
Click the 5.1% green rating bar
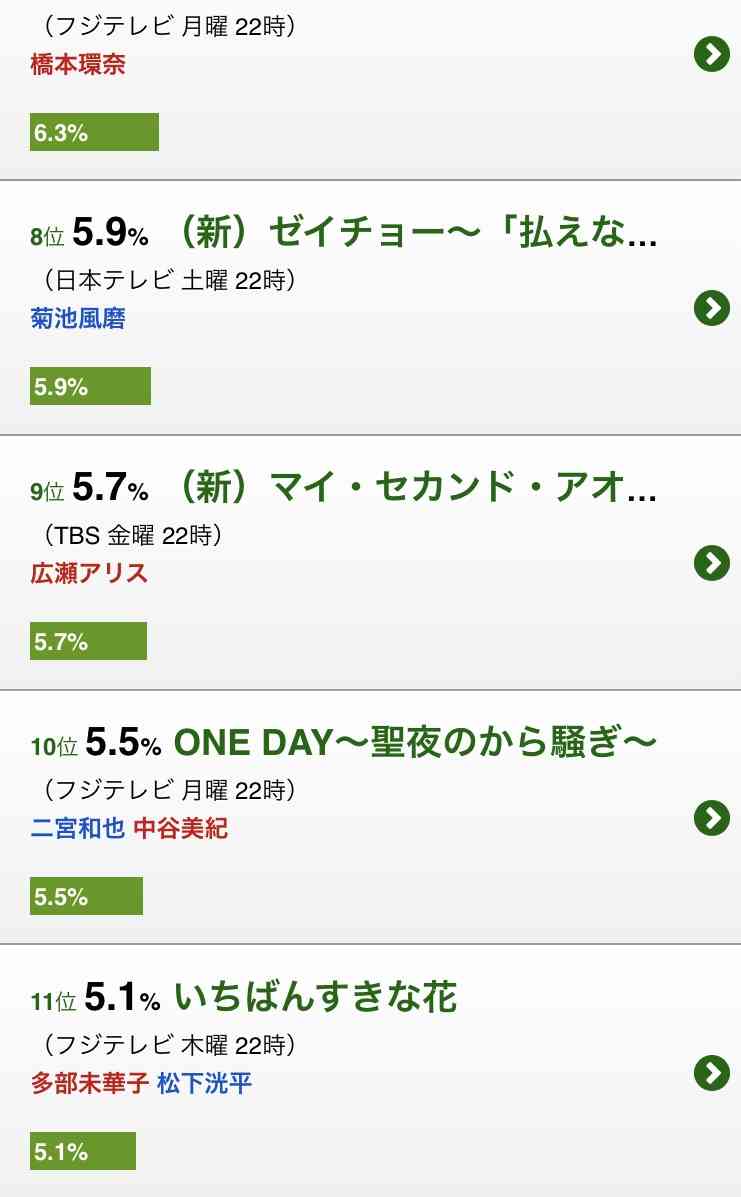82,1151
